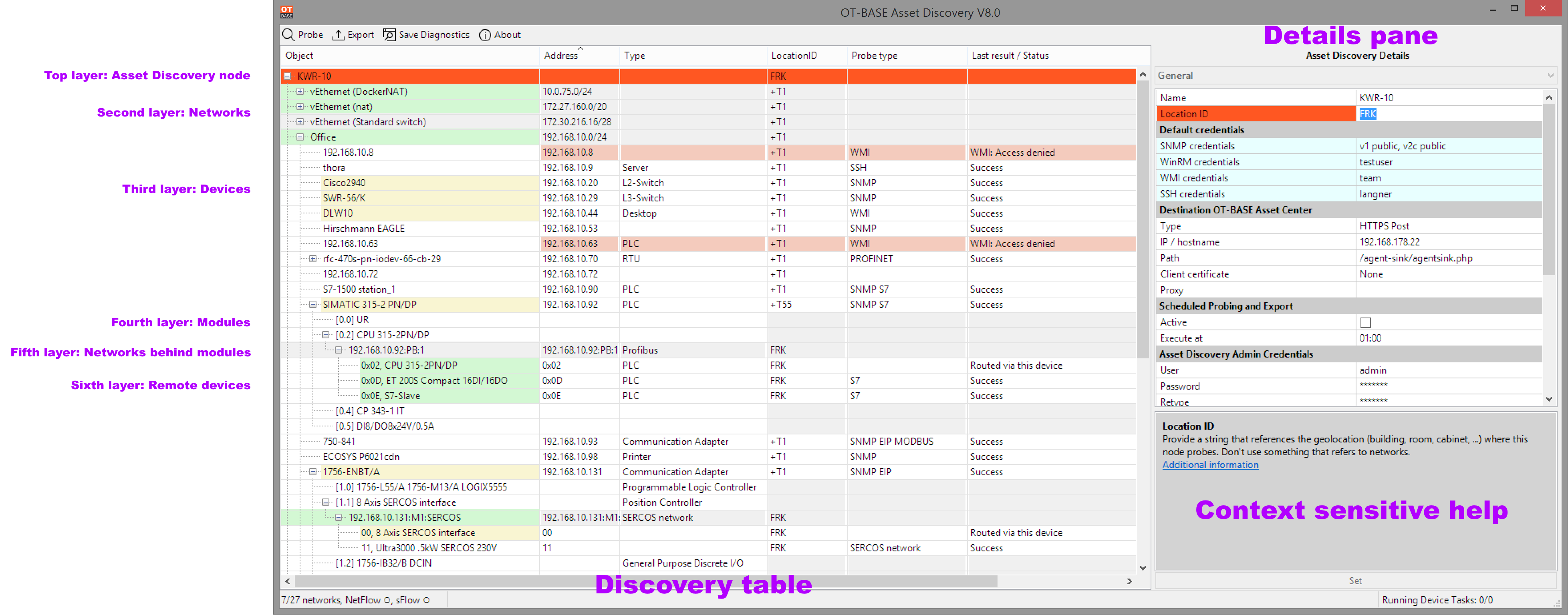The image size is (1568, 615).
Task: Select the 11, Ultra3000 .5kW SERCOS 230V row
Action: [709, 547]
